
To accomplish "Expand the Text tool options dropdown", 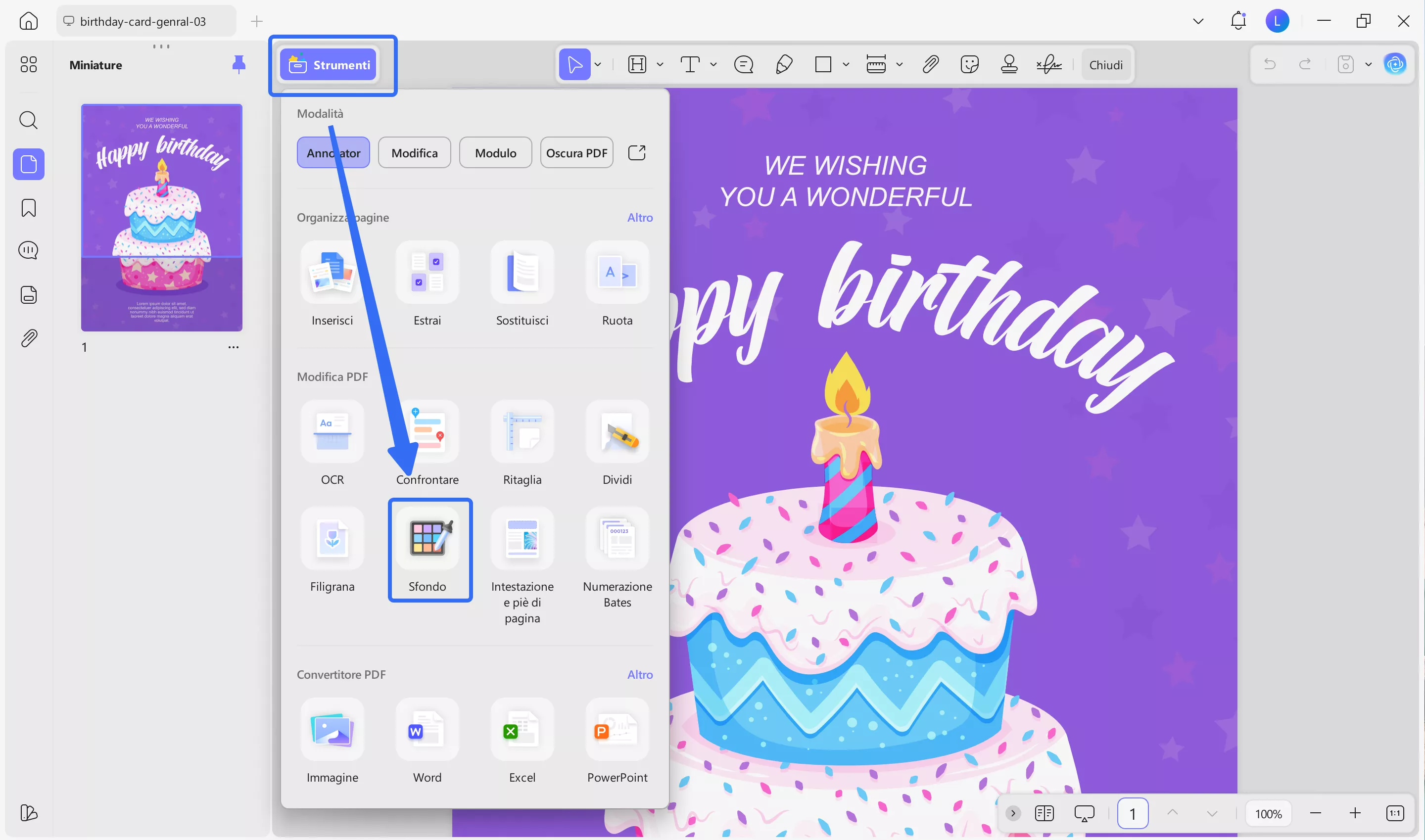I will [x=713, y=64].
